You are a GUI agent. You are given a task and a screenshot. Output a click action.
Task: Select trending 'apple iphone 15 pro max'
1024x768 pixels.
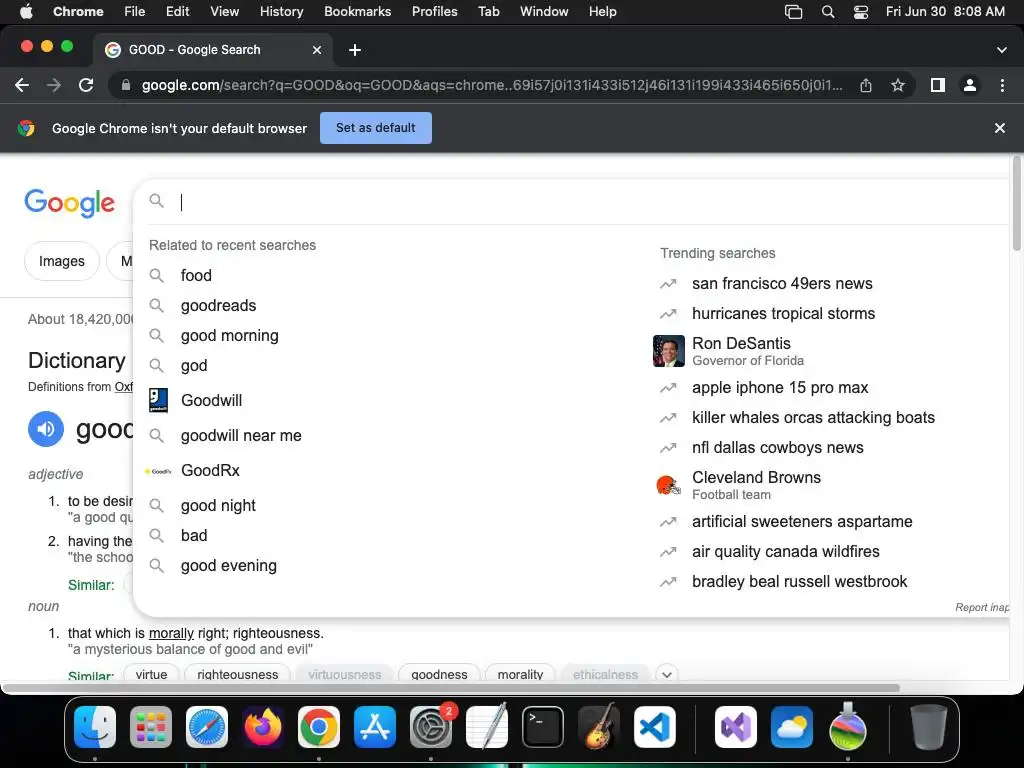pos(780,387)
